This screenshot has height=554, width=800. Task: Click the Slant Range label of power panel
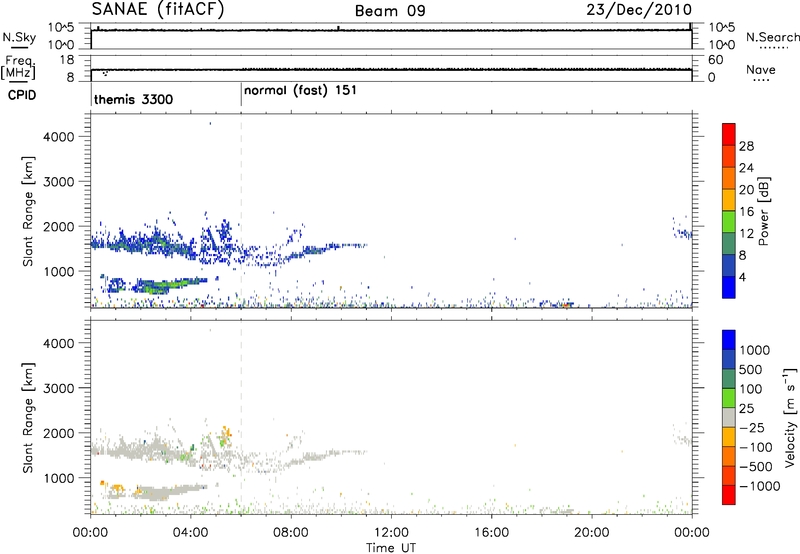point(28,211)
